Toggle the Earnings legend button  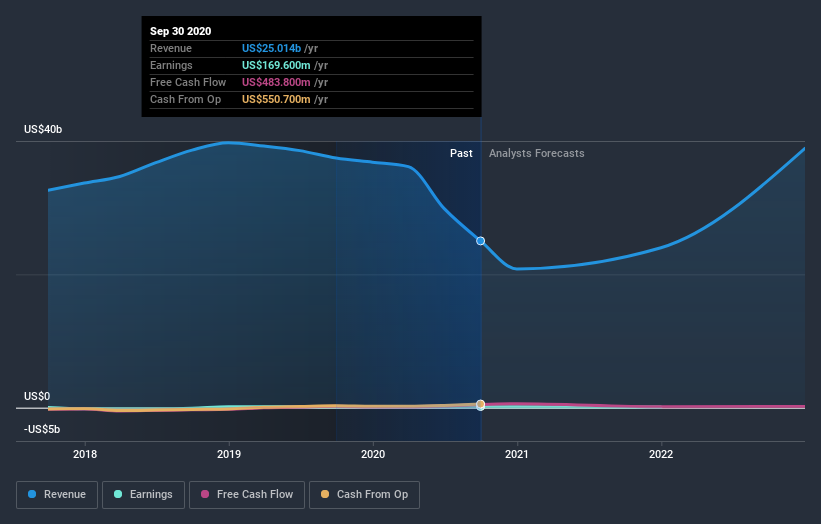pyautogui.click(x=143, y=495)
